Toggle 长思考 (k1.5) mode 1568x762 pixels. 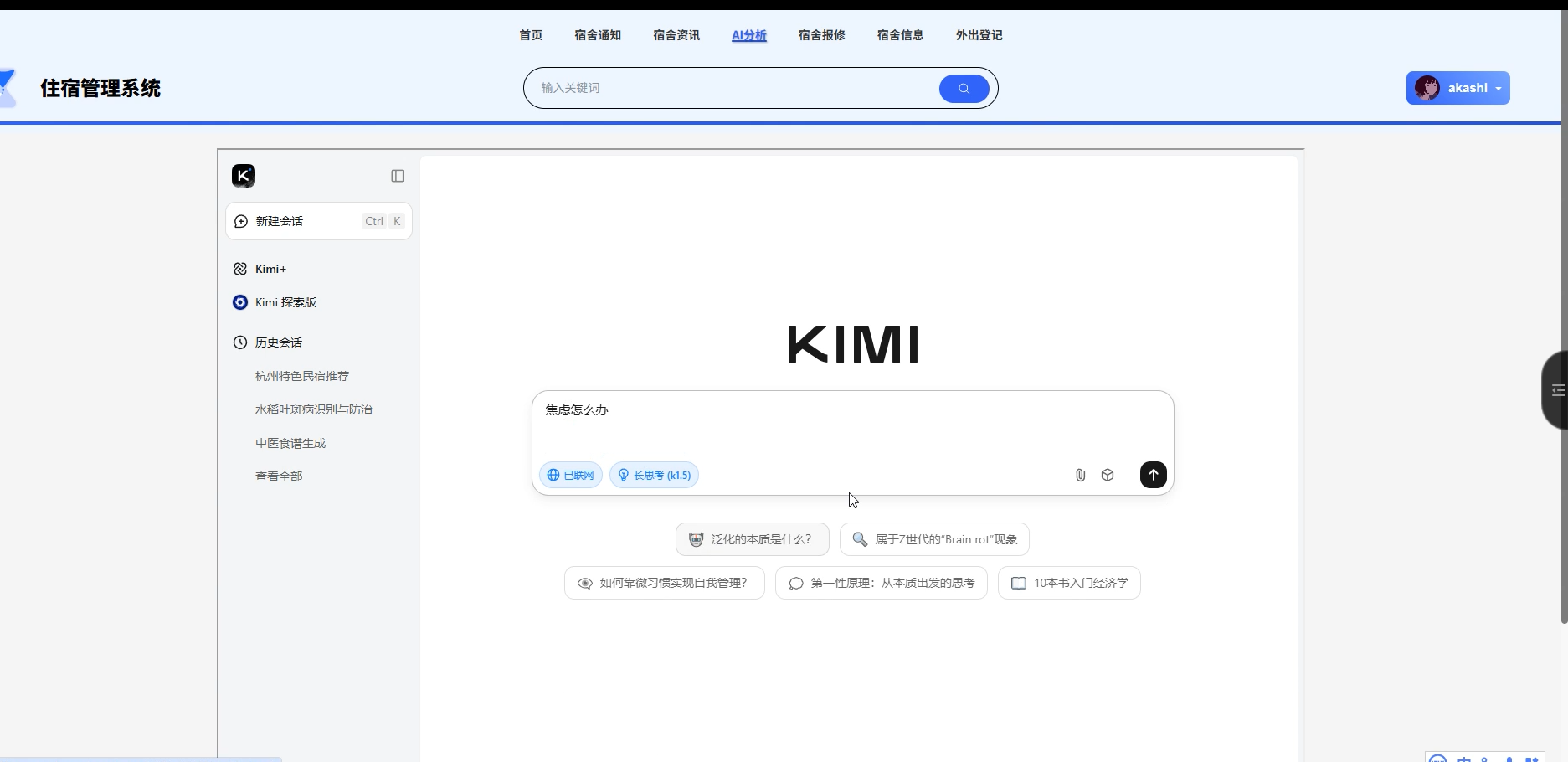[x=655, y=475]
